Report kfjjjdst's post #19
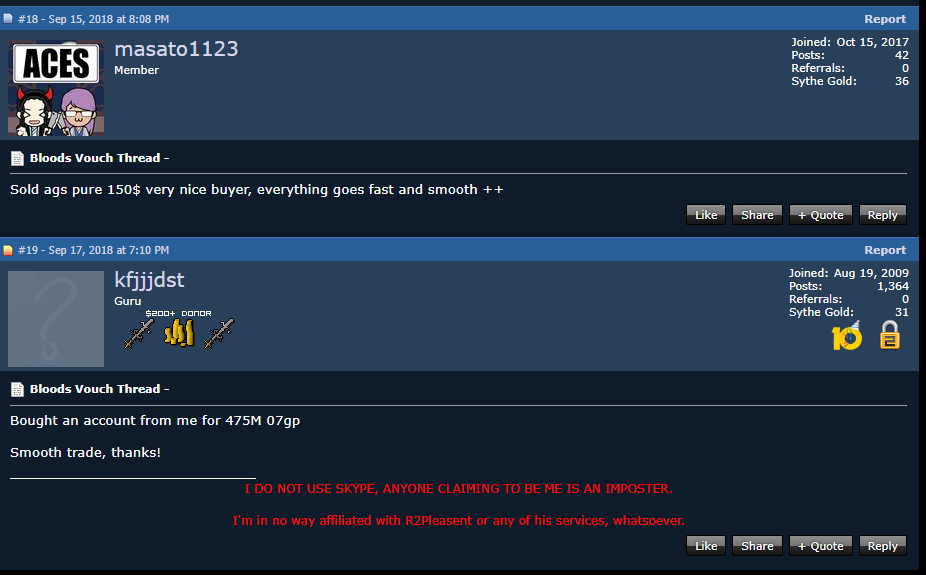The height and width of the screenshot is (575, 926). pyautogui.click(x=885, y=250)
